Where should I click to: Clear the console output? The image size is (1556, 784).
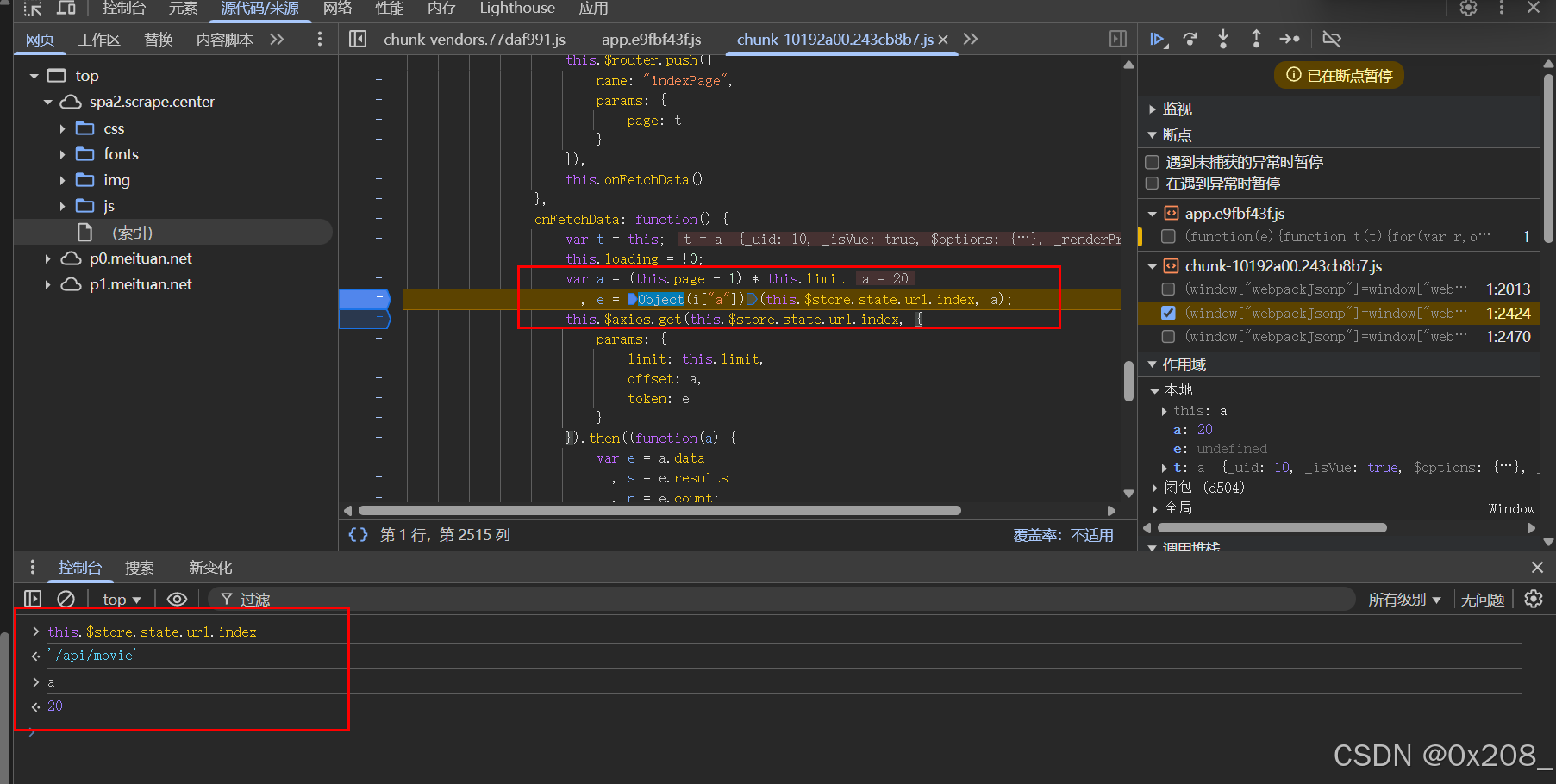[x=66, y=599]
